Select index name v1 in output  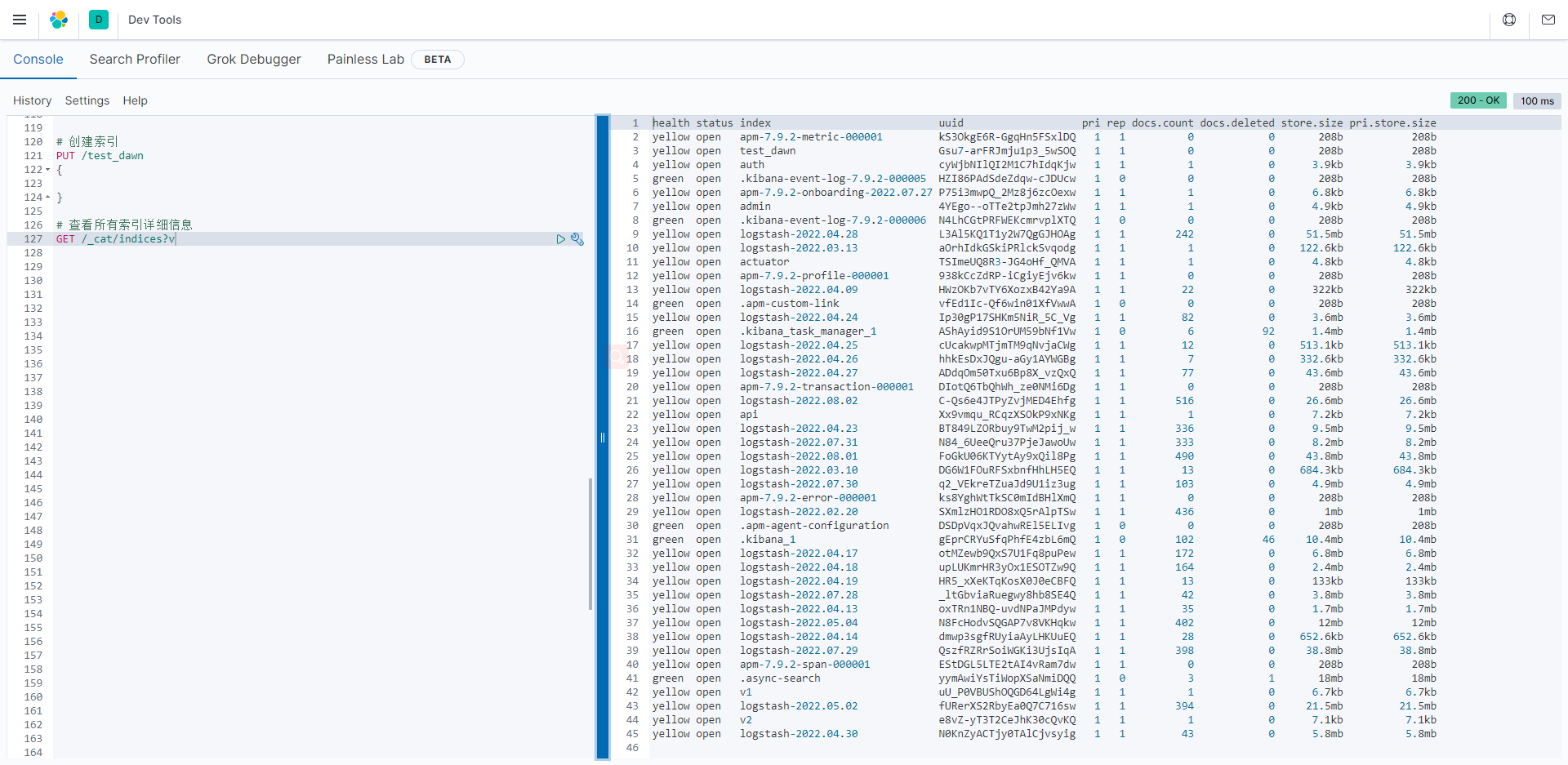(x=746, y=692)
